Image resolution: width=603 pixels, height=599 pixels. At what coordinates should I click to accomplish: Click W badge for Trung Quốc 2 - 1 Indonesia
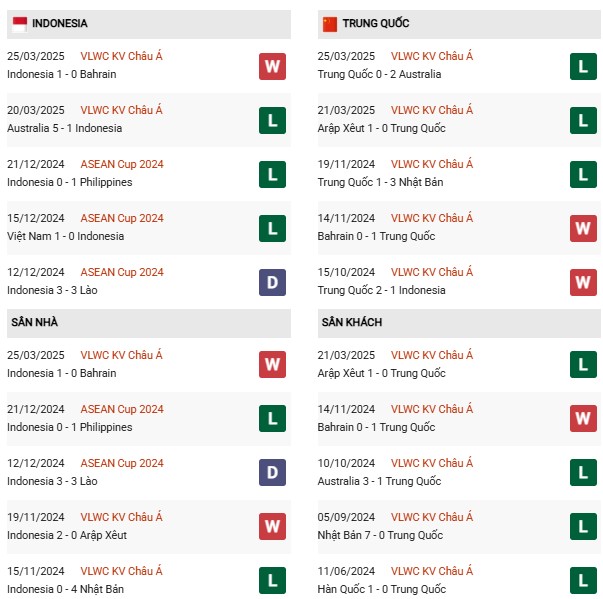583,282
